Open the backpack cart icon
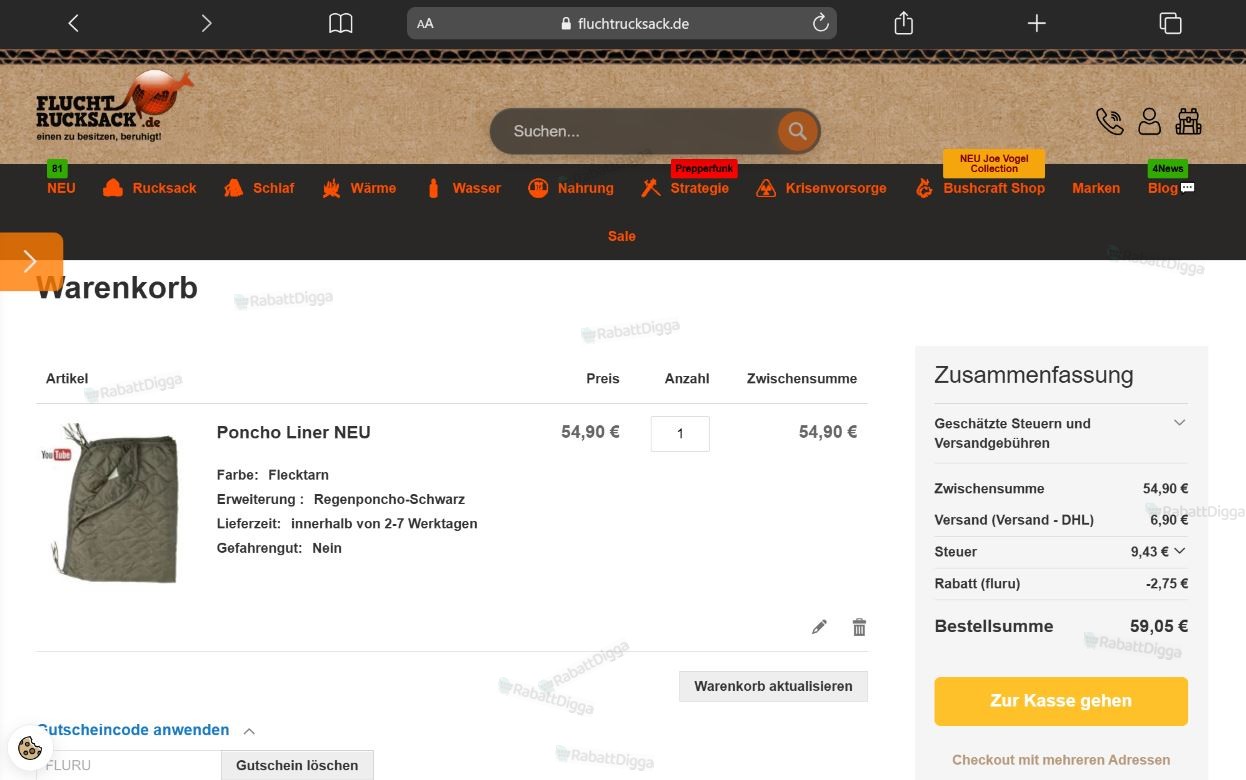1246x780 pixels. tap(1188, 121)
